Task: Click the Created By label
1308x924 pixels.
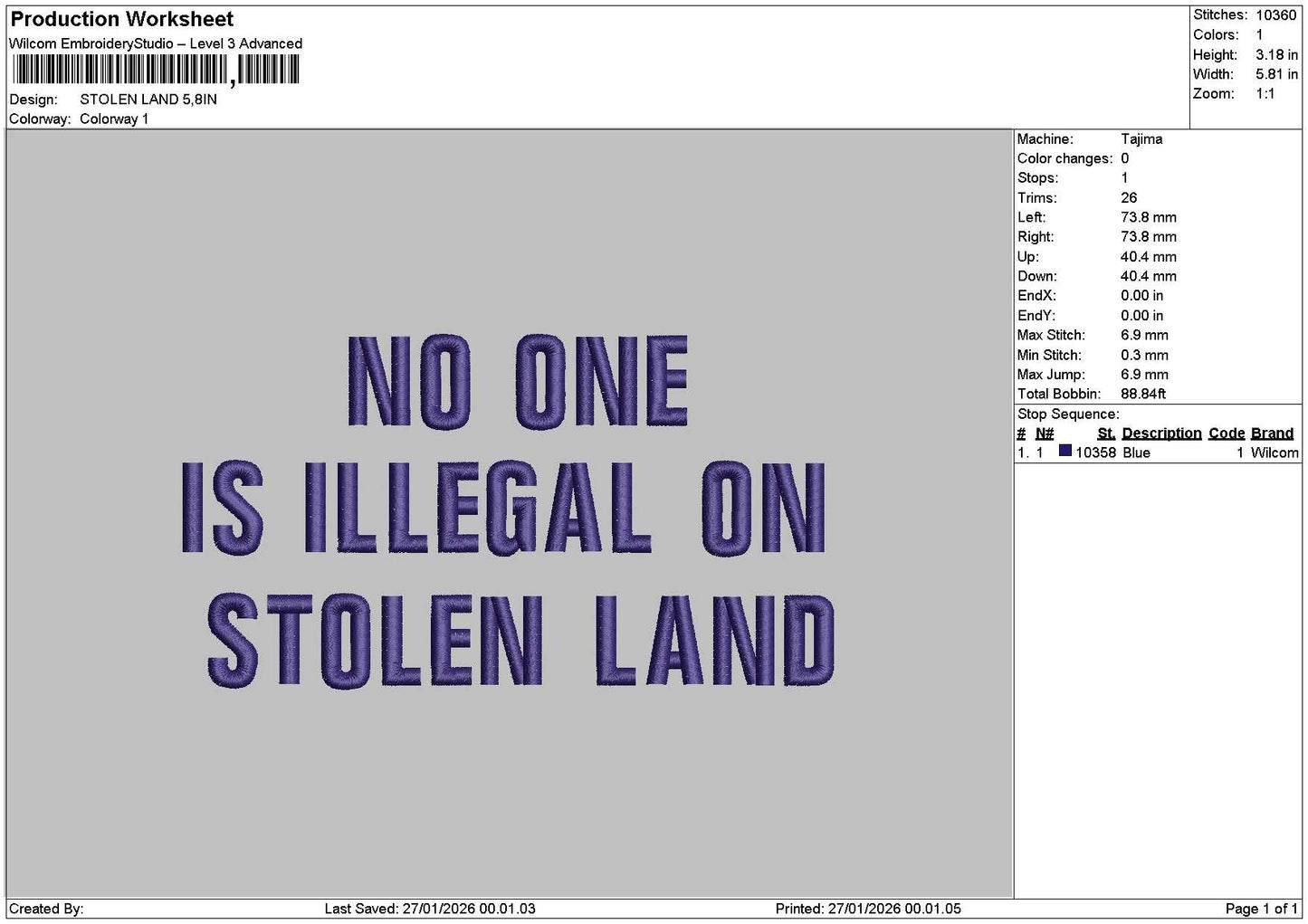Action: (46, 909)
